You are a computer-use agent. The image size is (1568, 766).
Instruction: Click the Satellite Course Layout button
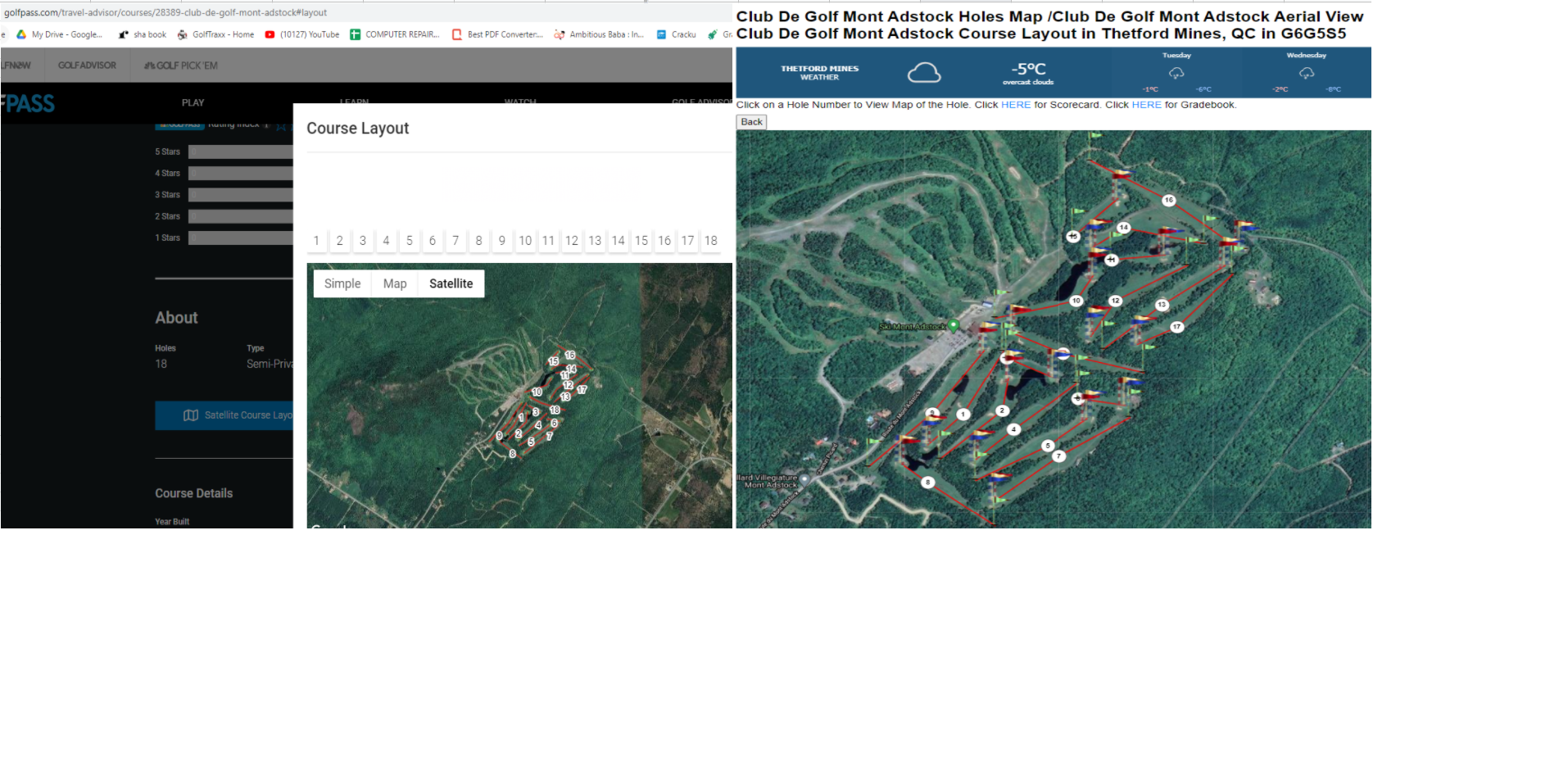point(224,415)
